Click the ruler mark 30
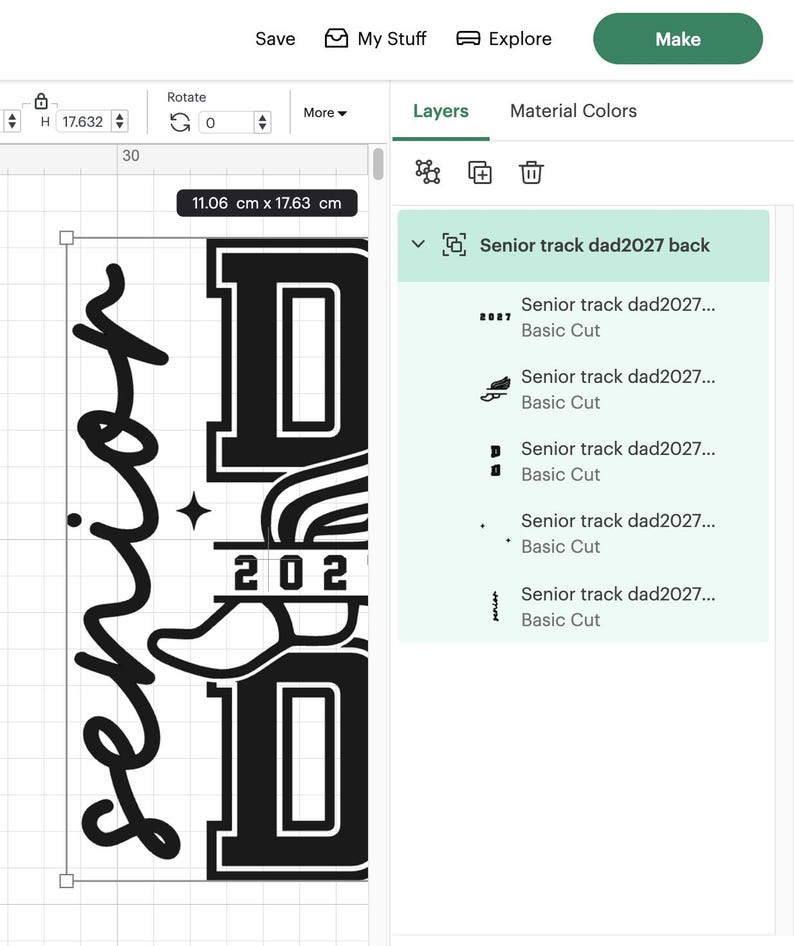This screenshot has width=794, height=946. click(131, 156)
